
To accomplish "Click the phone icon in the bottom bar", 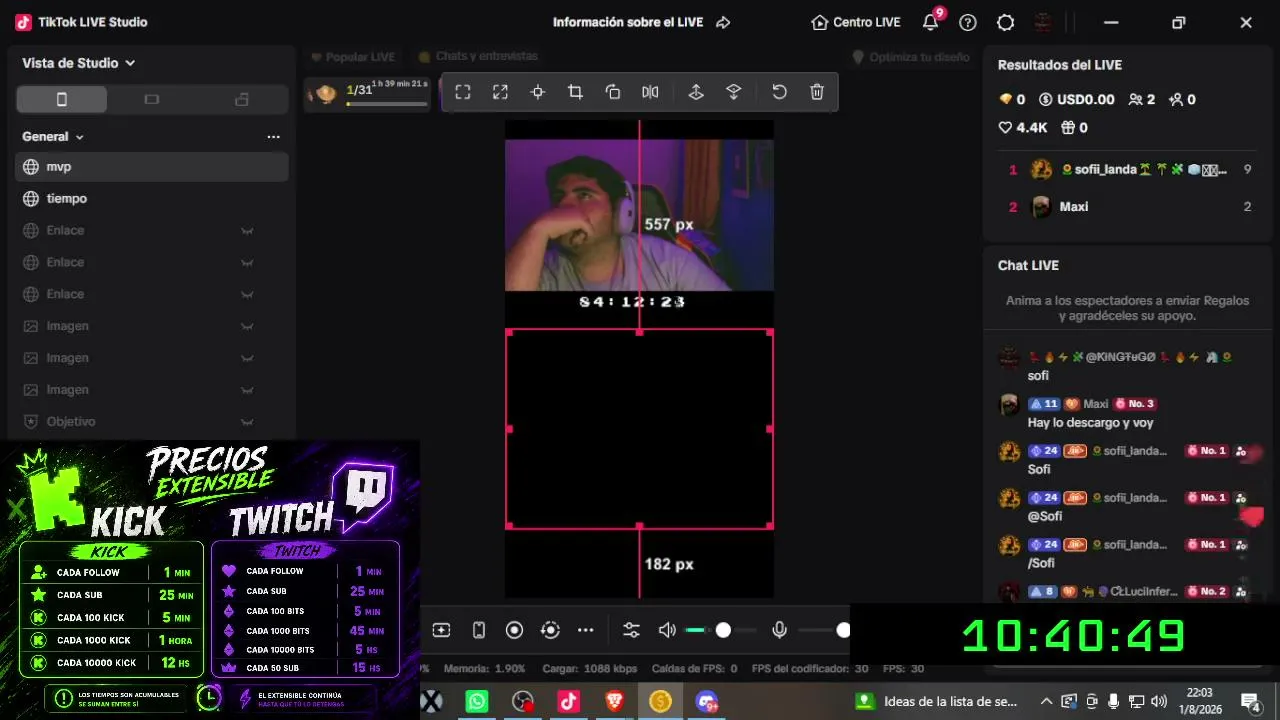I will [479, 630].
